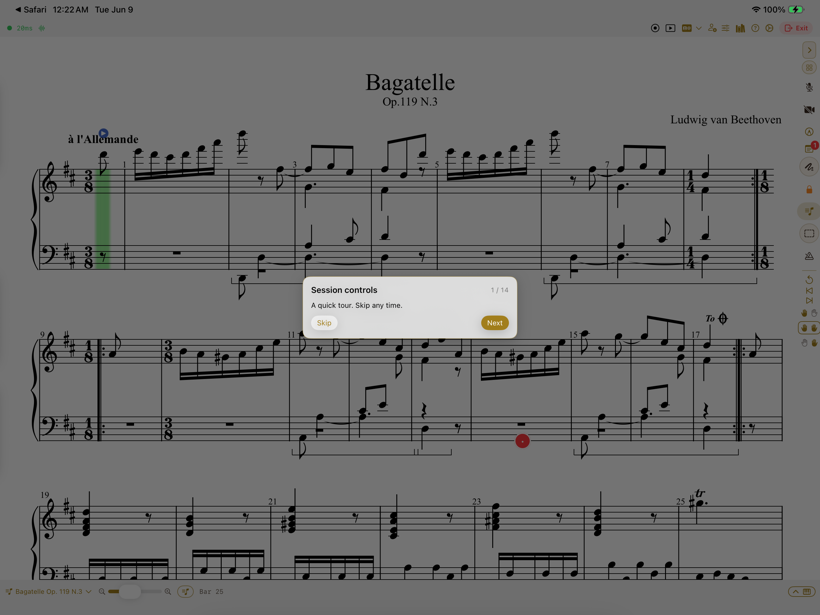820x615 pixels.
Task: Toggle the orange lock icon
Action: [x=809, y=189]
